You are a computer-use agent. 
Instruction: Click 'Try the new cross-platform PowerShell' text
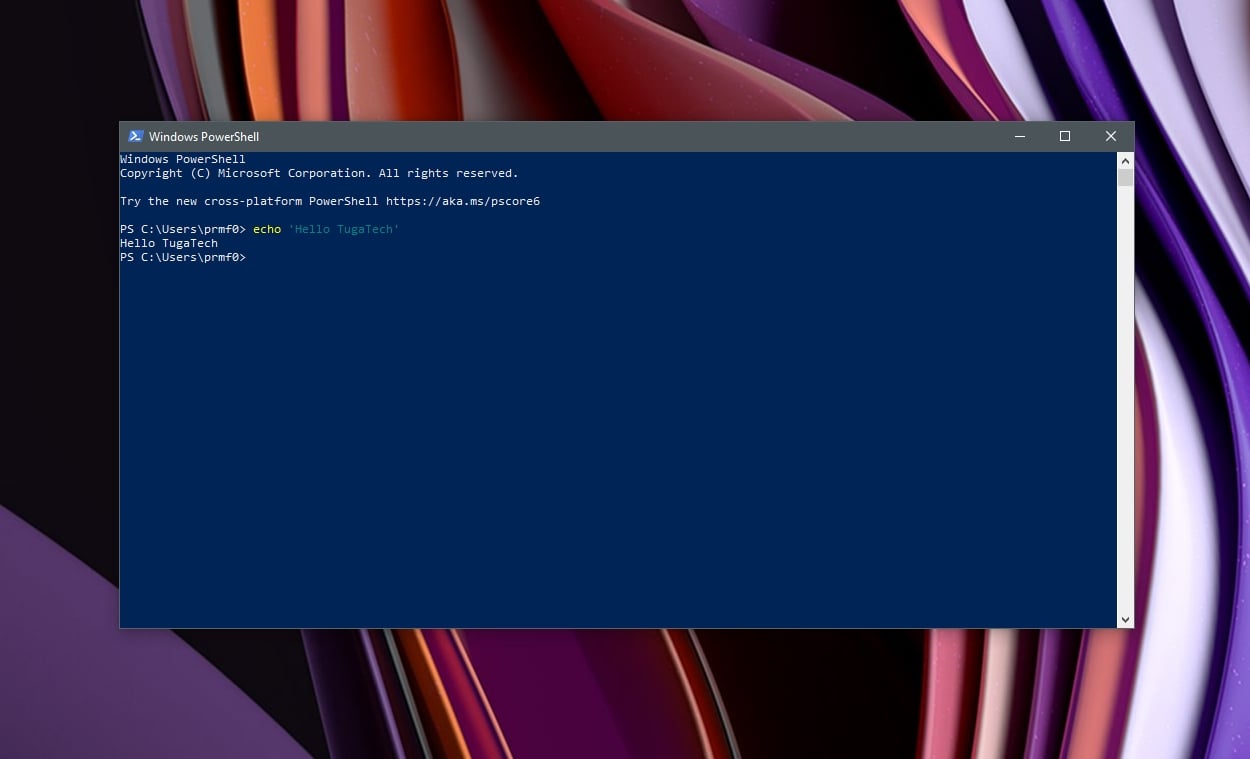click(x=250, y=201)
